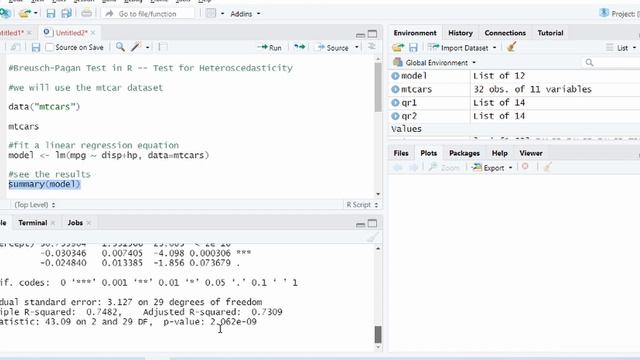Clear environment objects with broom icon
The height and width of the screenshot is (360, 640).
click(511, 47)
